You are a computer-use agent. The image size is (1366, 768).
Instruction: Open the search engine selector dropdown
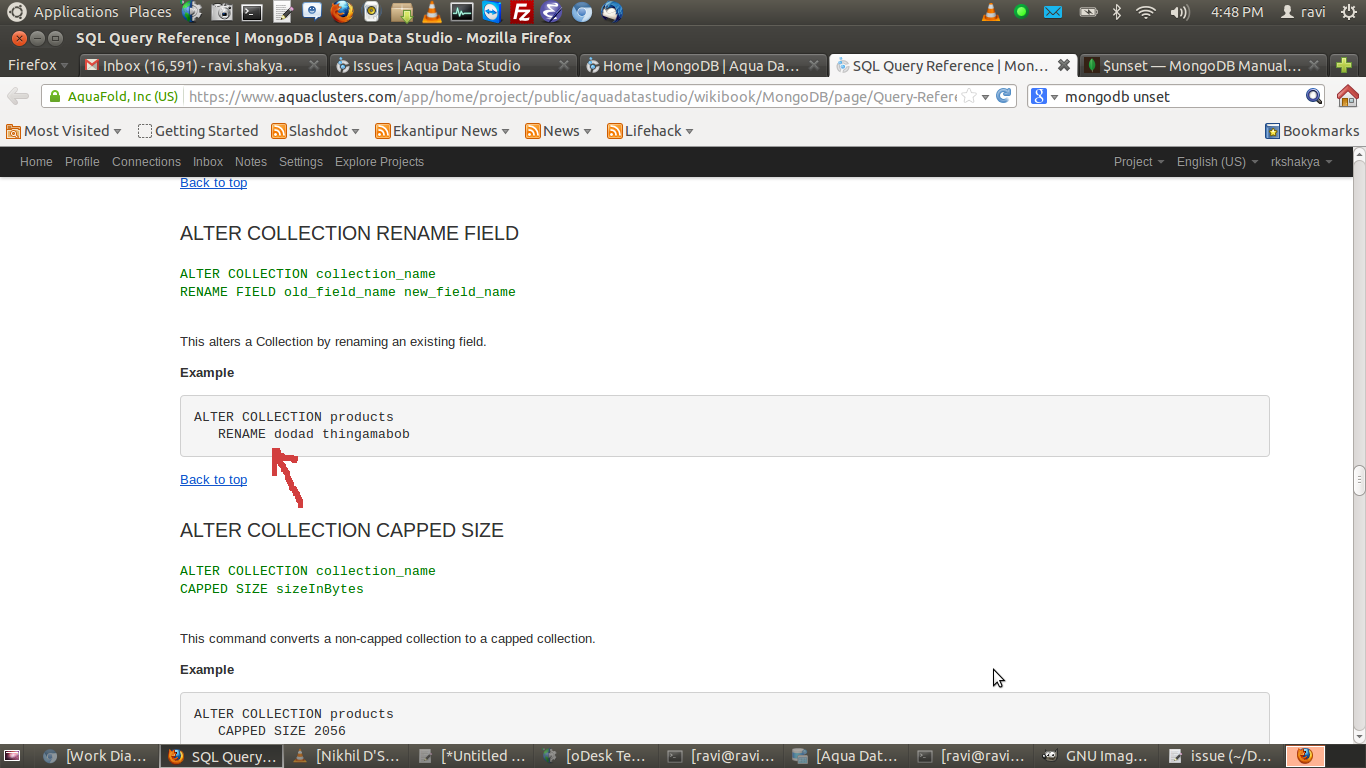pyautogui.click(x=1045, y=96)
